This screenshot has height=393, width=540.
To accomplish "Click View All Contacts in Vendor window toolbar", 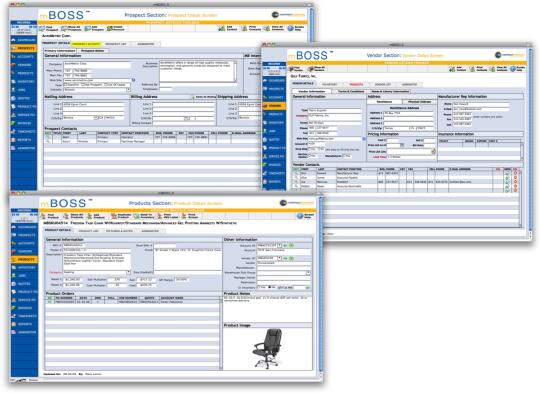I will tap(499, 69).
